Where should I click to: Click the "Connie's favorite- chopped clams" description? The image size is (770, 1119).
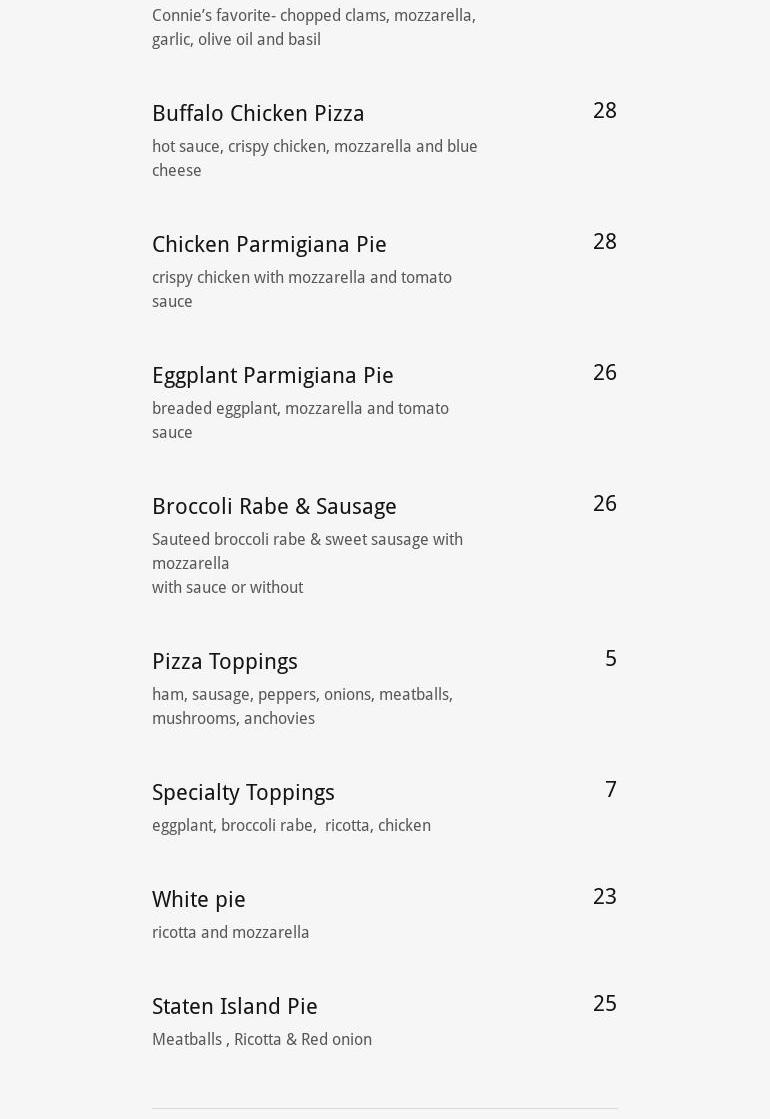pyautogui.click(x=313, y=27)
